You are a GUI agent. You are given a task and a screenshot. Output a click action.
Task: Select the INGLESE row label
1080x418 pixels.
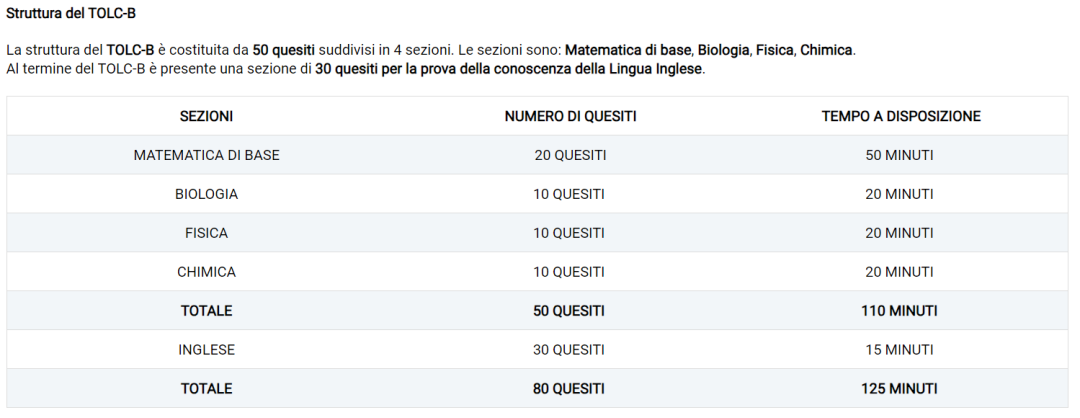206,350
